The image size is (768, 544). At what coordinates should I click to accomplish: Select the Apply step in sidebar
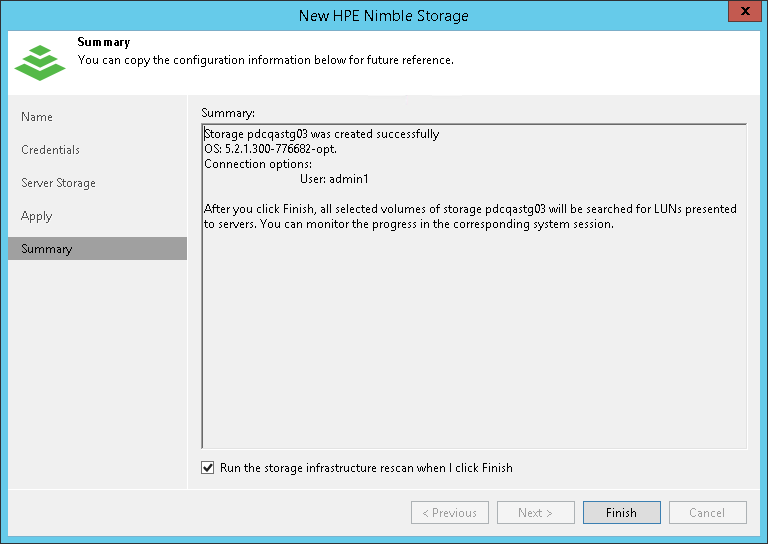point(36,216)
